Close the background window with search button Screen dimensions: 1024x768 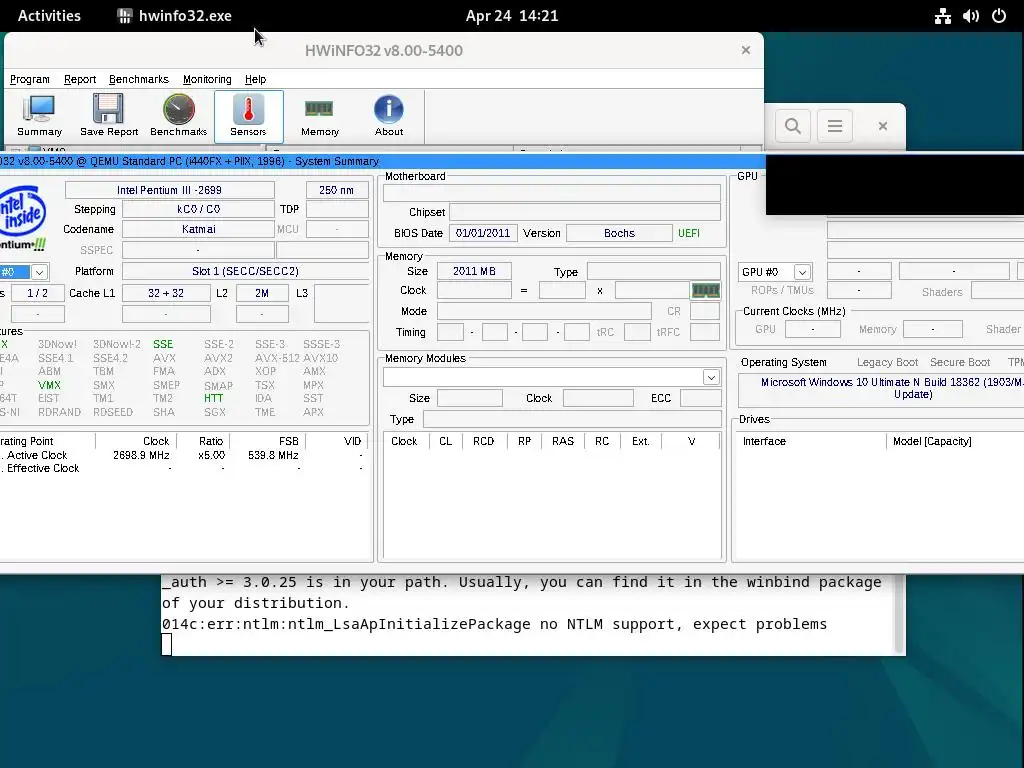click(x=883, y=125)
